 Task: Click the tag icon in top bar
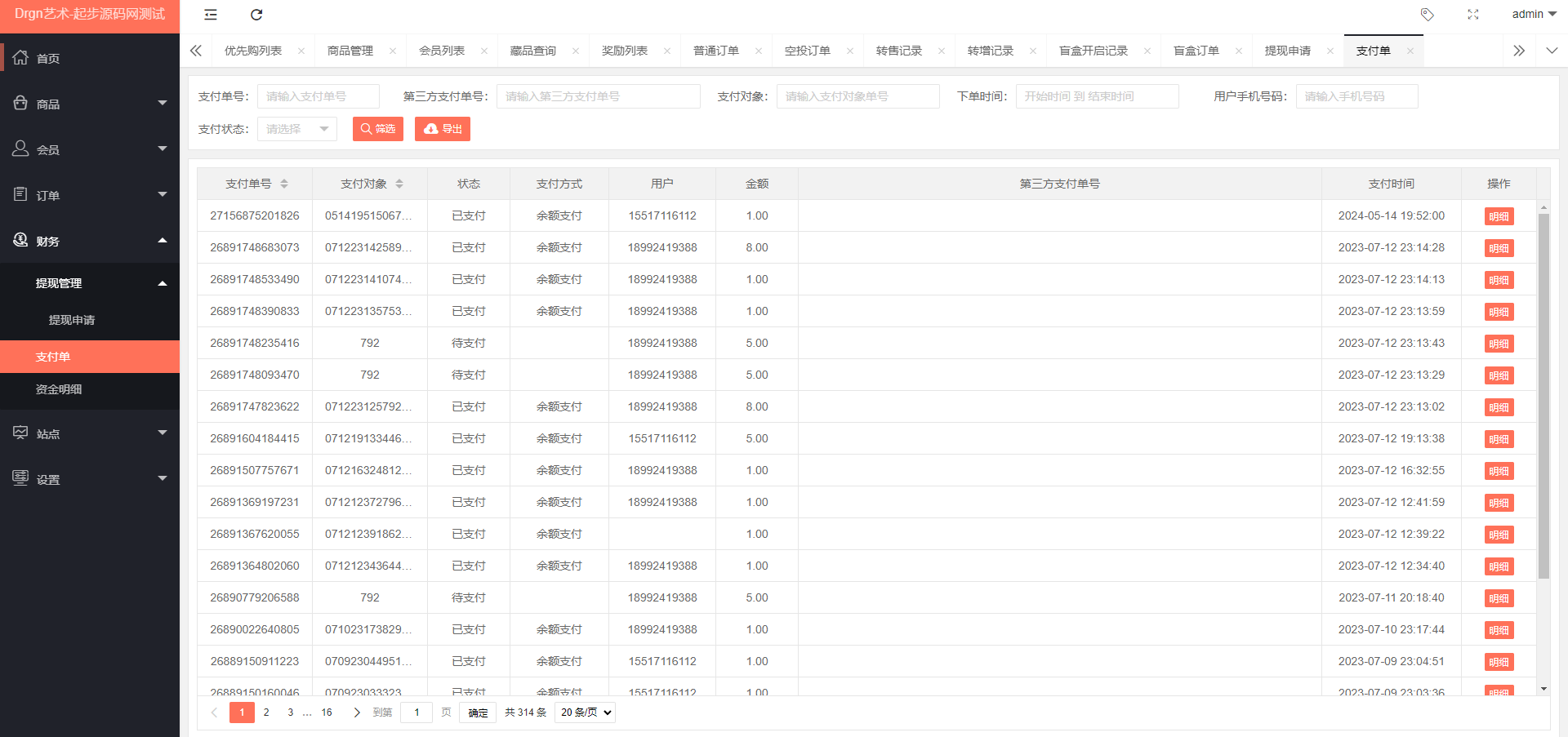click(1427, 15)
